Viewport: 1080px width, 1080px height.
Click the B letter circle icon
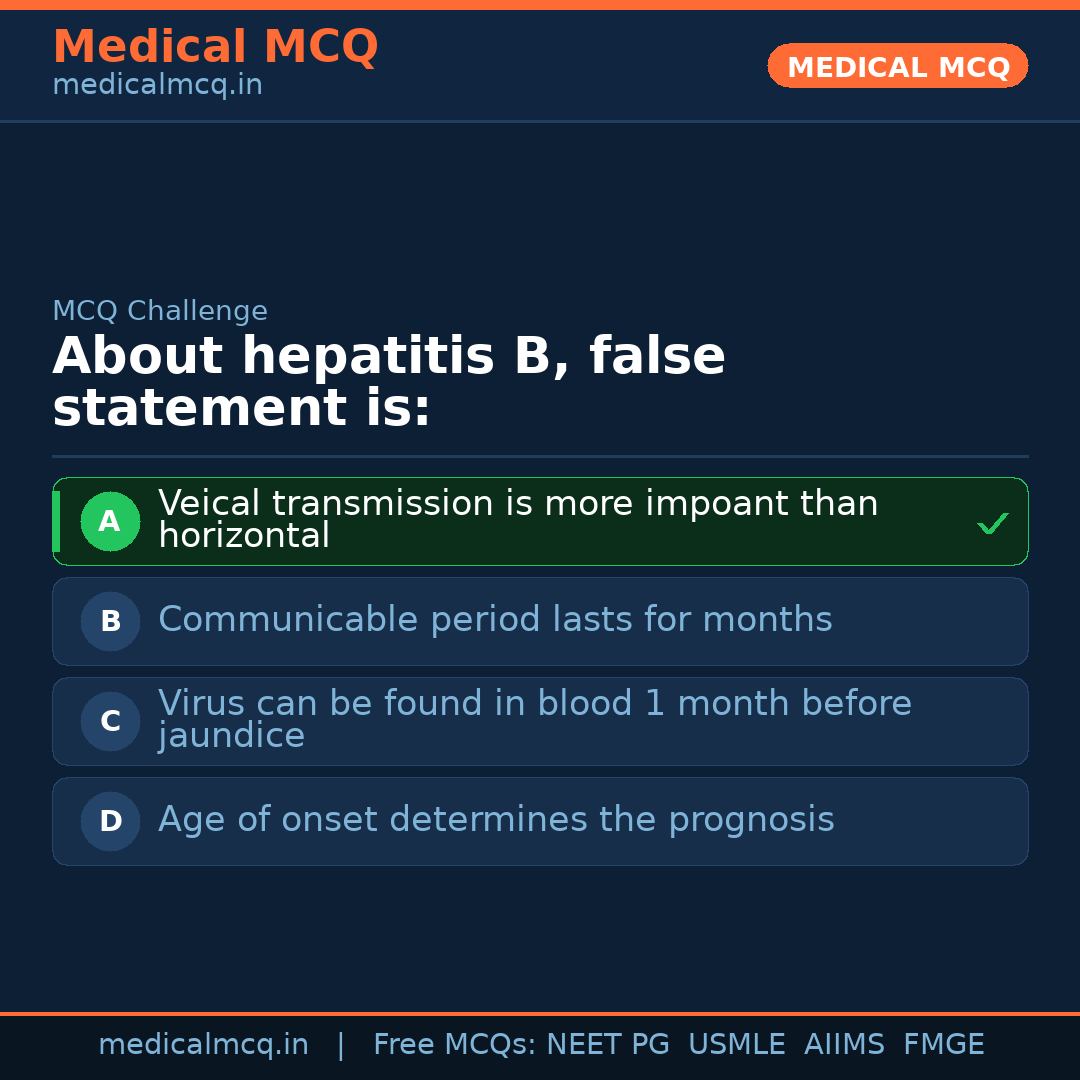[x=110, y=621]
